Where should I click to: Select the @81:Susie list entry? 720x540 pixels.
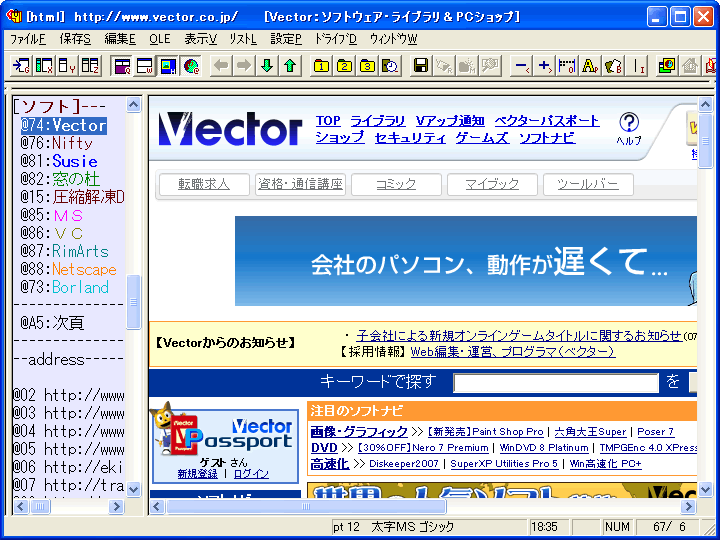pyautogui.click(x=59, y=161)
